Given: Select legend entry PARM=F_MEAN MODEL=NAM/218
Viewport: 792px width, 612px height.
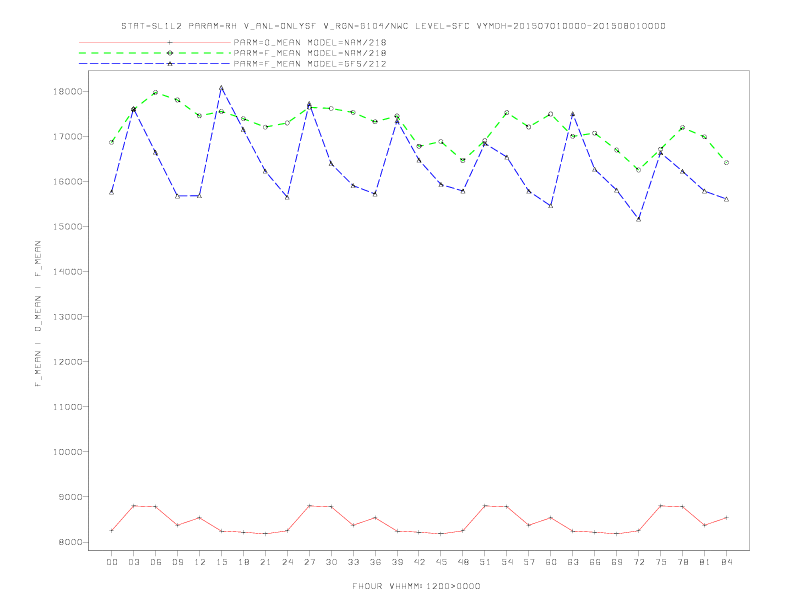Looking at the screenshot, I should click(310, 53).
